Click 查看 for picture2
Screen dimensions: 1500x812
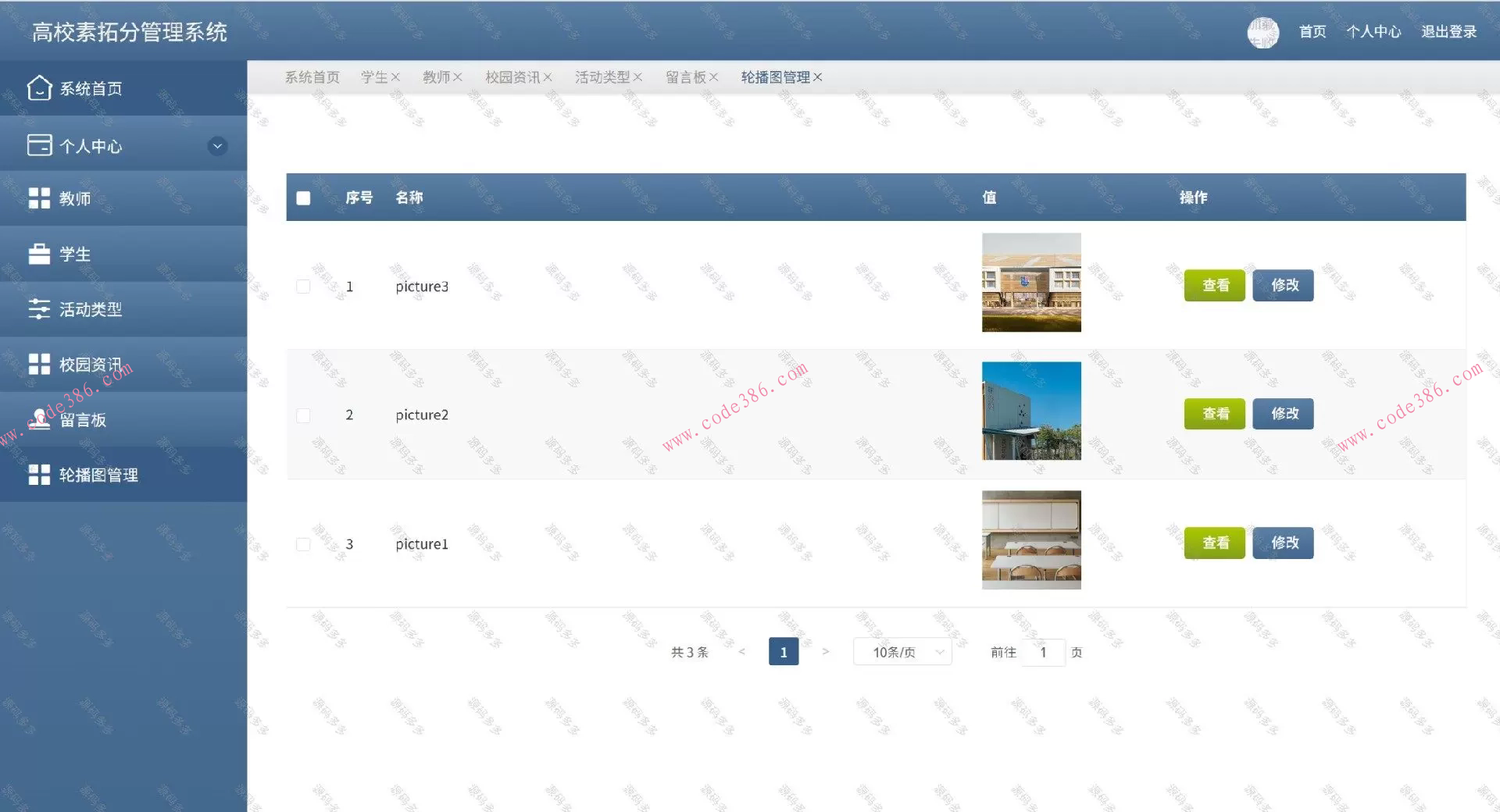(x=1215, y=414)
